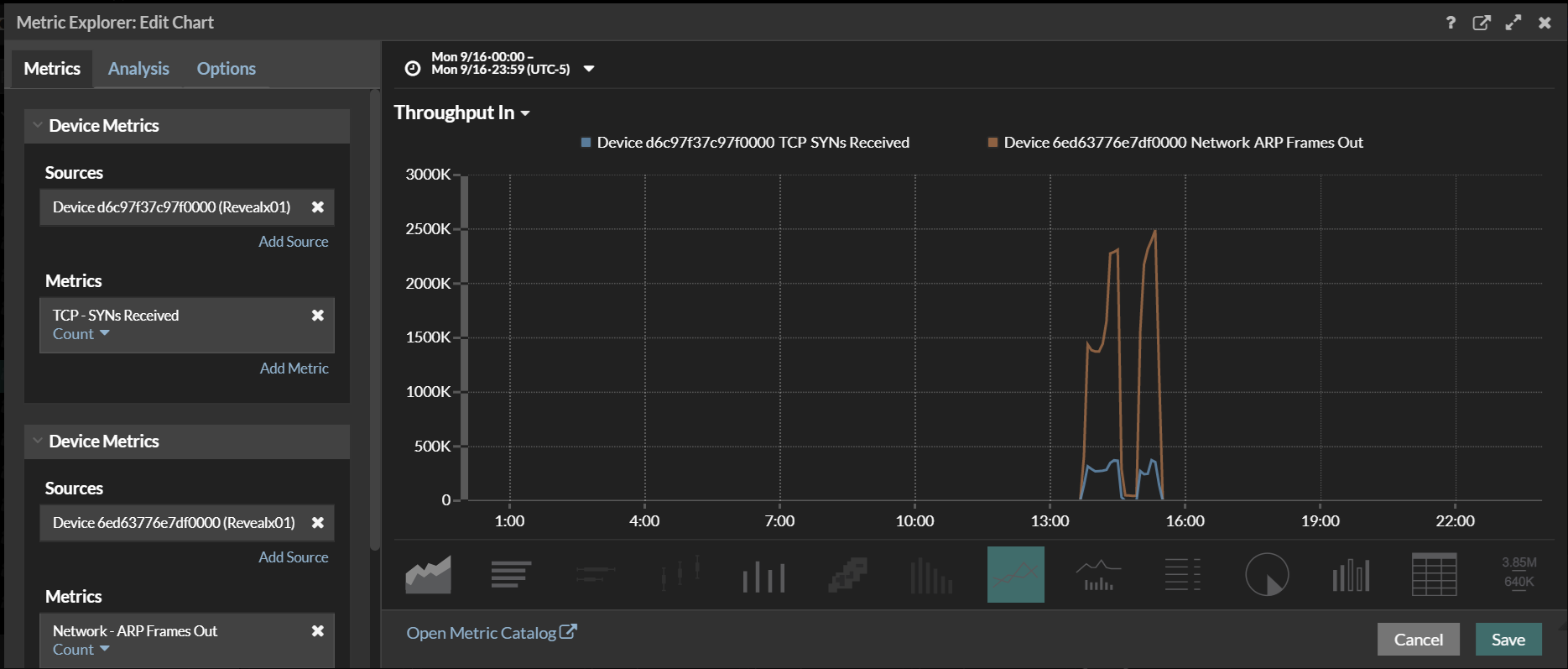1568x669 pixels.
Task: Open the time interval dropdown
Action: pyautogui.click(x=589, y=69)
